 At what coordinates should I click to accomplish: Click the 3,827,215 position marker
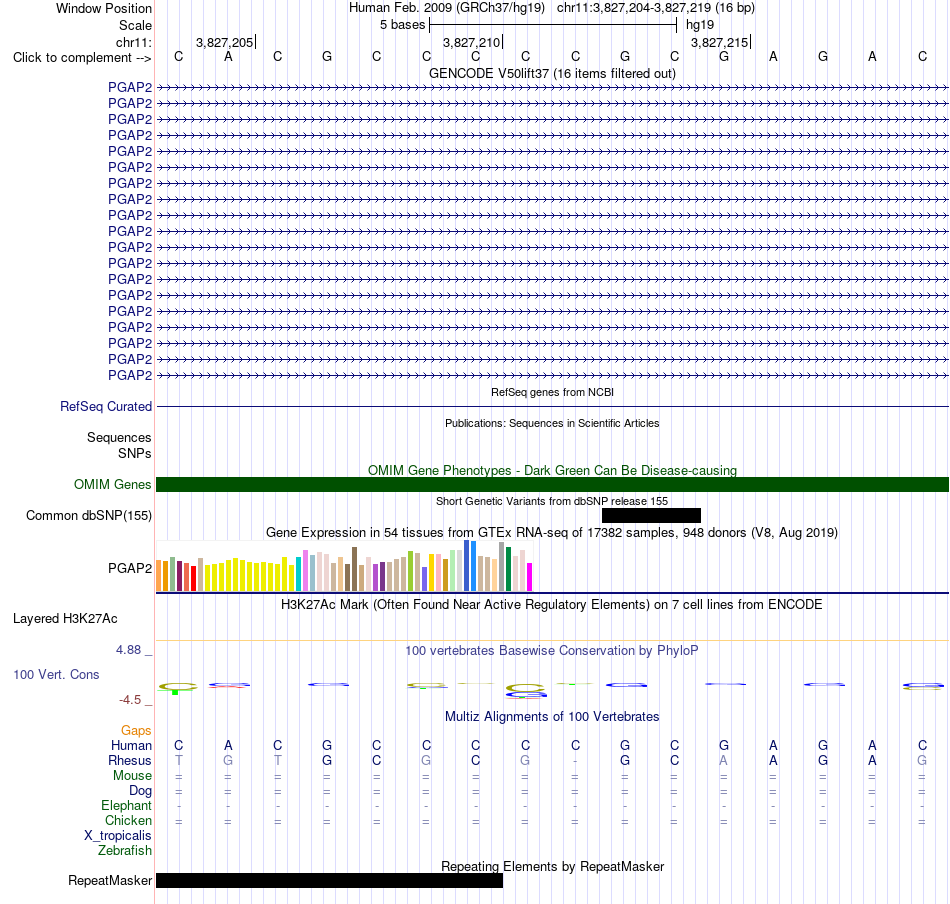[720, 42]
